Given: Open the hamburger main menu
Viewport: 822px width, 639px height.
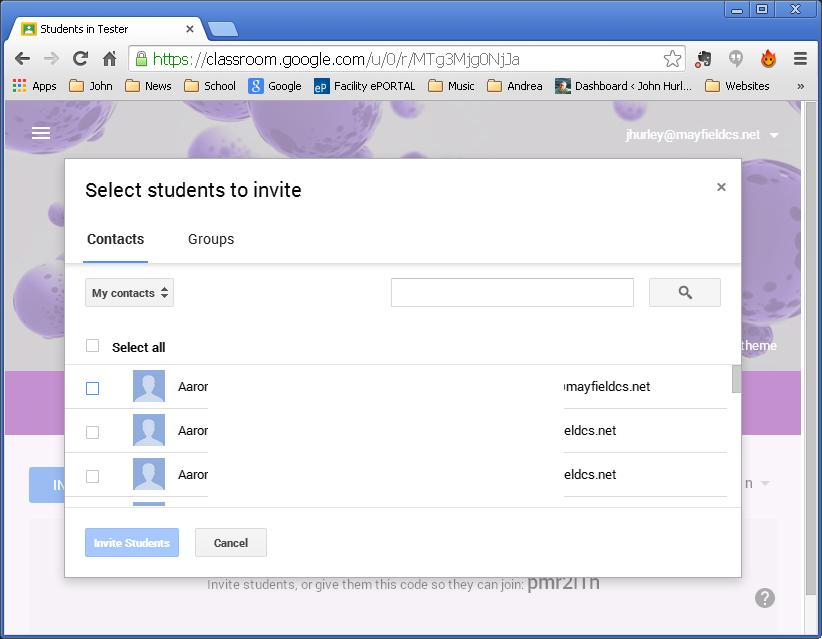Looking at the screenshot, I should click(x=41, y=133).
